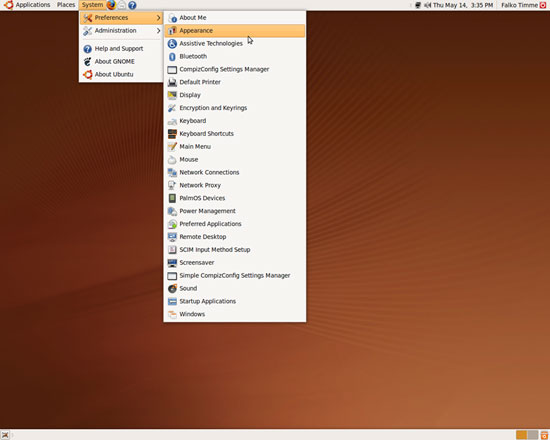Select Appearance from Preferences
This screenshot has width=550, height=440.
coord(235,31)
